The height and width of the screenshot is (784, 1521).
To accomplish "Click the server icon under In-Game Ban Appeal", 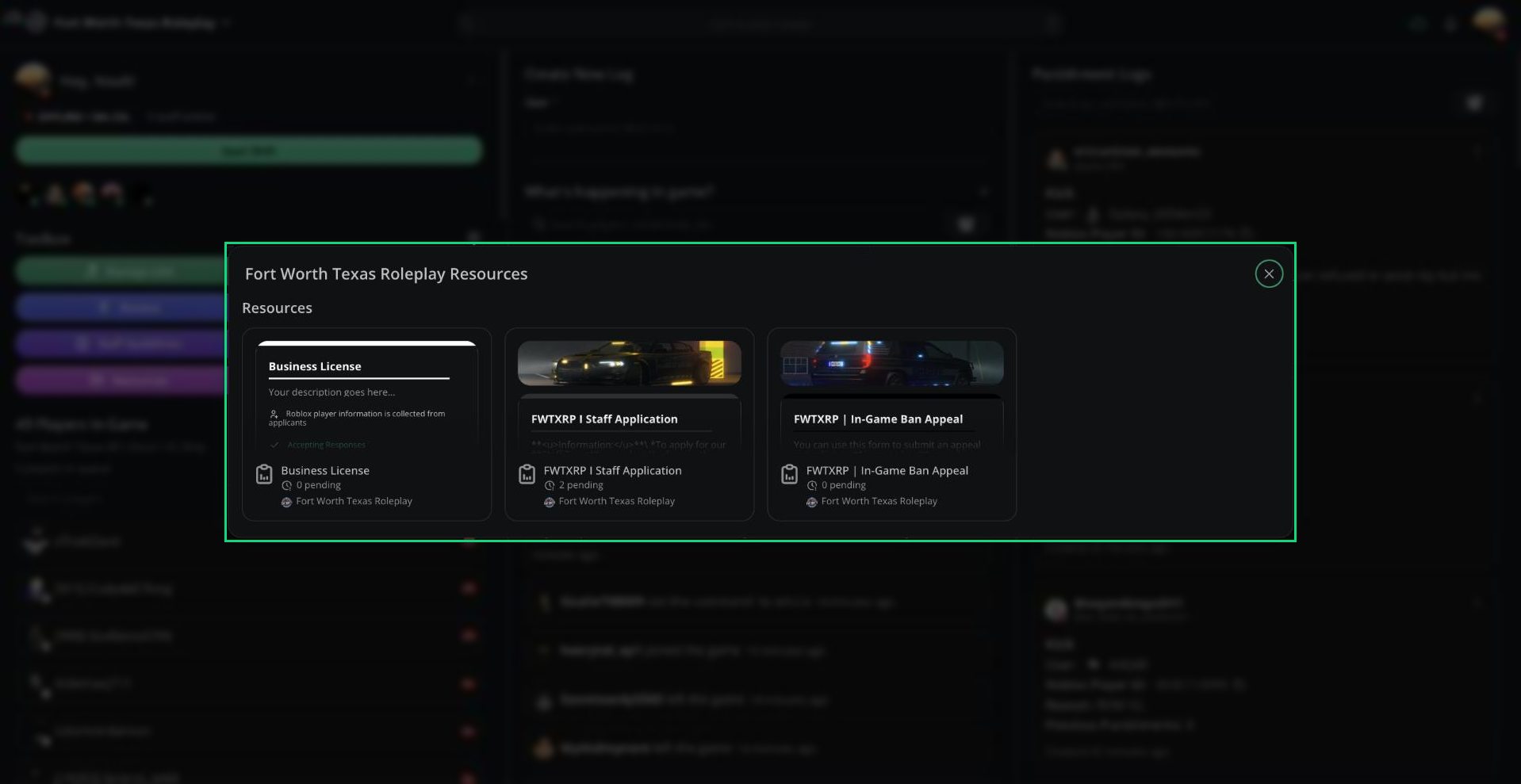I will pyautogui.click(x=811, y=502).
